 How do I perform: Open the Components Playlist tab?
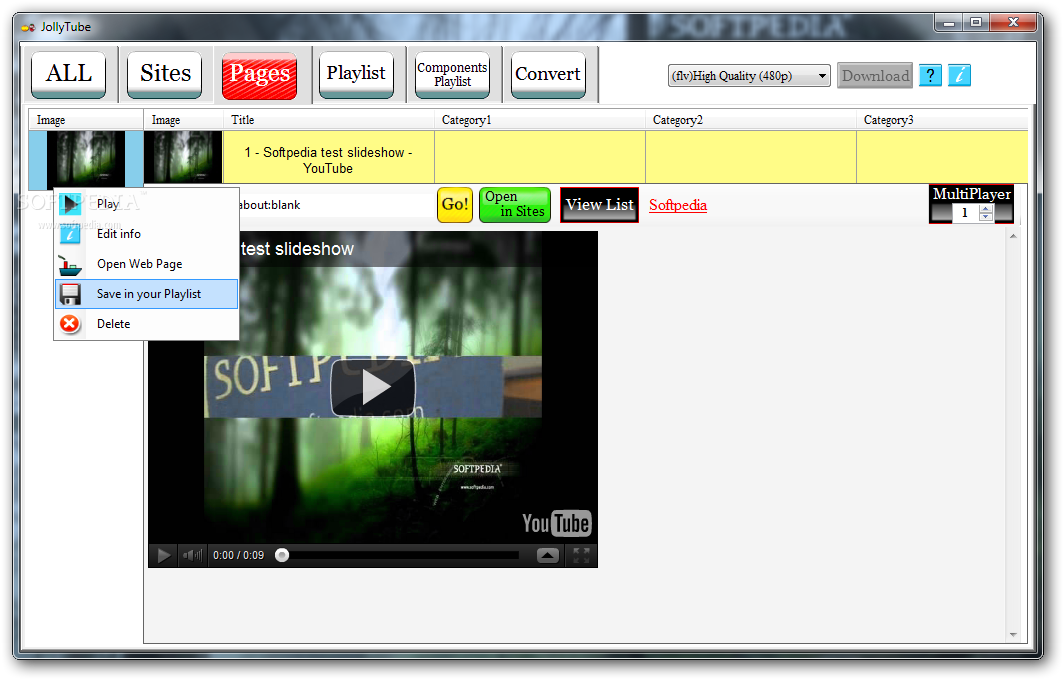[x=452, y=74]
